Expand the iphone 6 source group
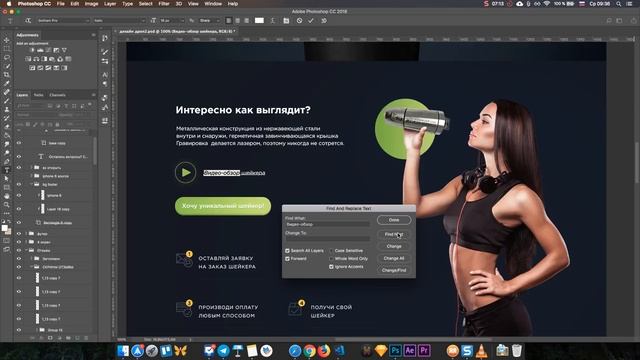Screen dimensions: 640x360 point(32,176)
